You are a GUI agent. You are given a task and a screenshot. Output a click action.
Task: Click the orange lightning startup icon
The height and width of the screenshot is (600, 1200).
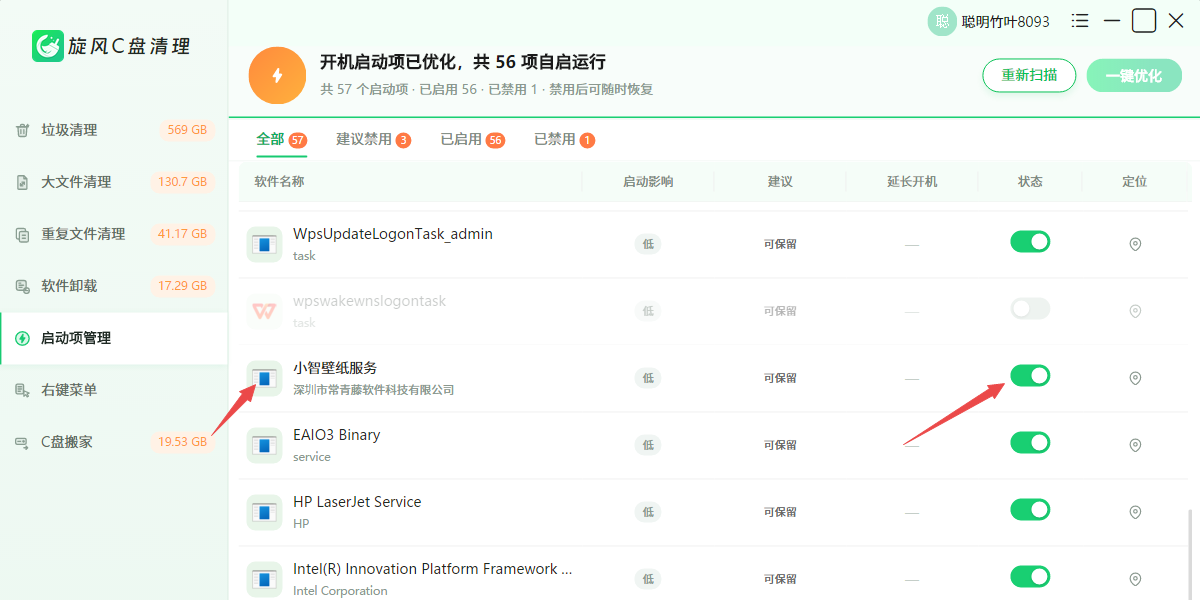(x=277, y=75)
